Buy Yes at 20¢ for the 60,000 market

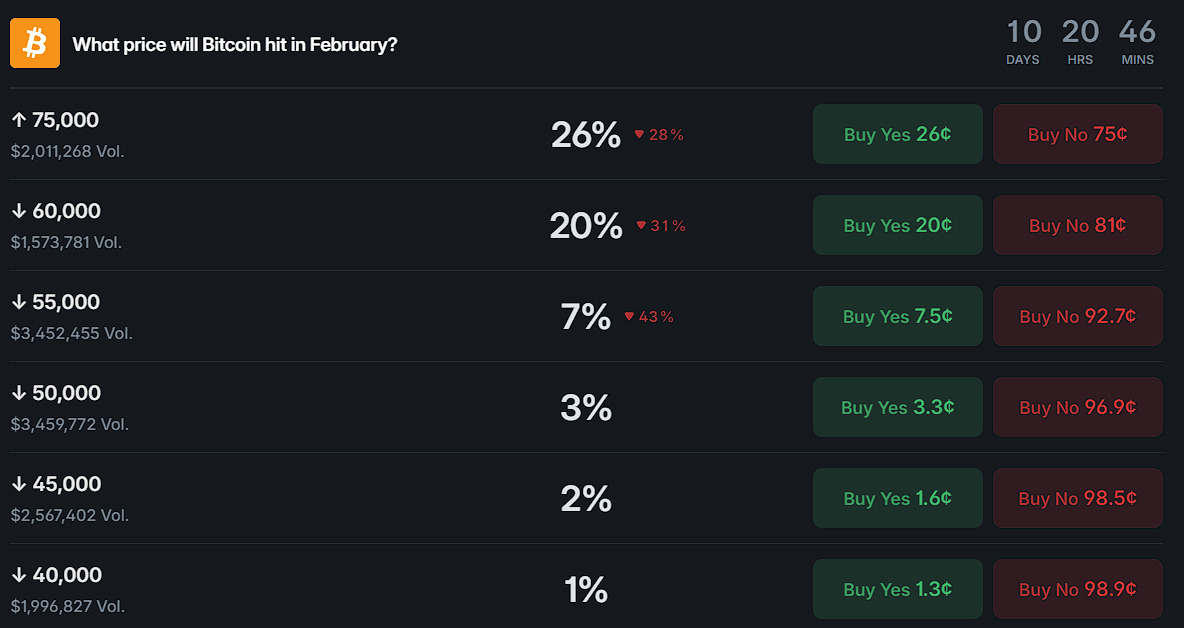tap(897, 224)
